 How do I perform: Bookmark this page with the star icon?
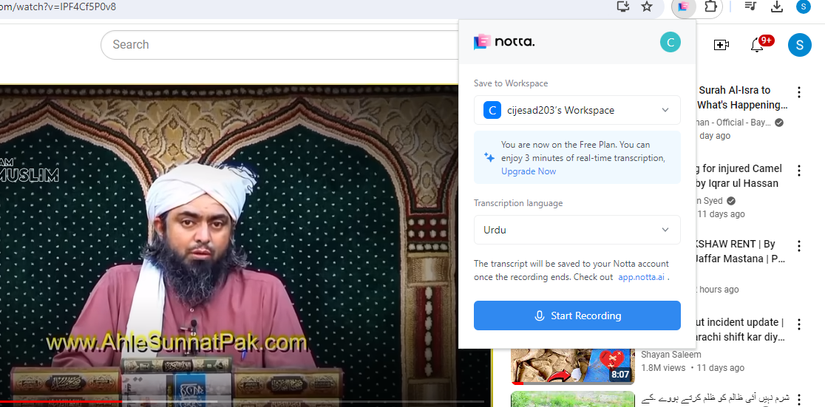coord(647,7)
